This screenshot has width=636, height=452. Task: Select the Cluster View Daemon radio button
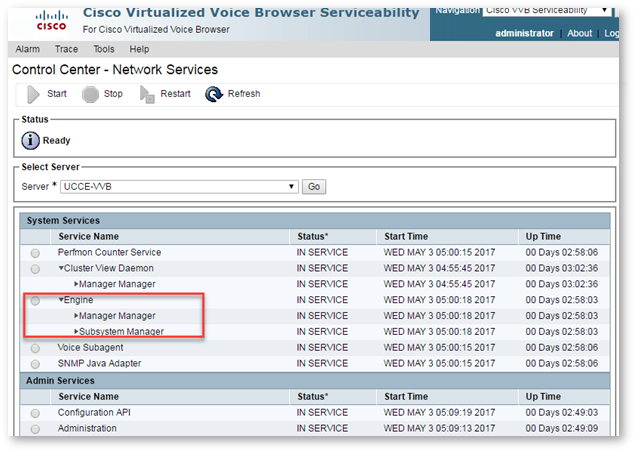[x=35, y=269]
